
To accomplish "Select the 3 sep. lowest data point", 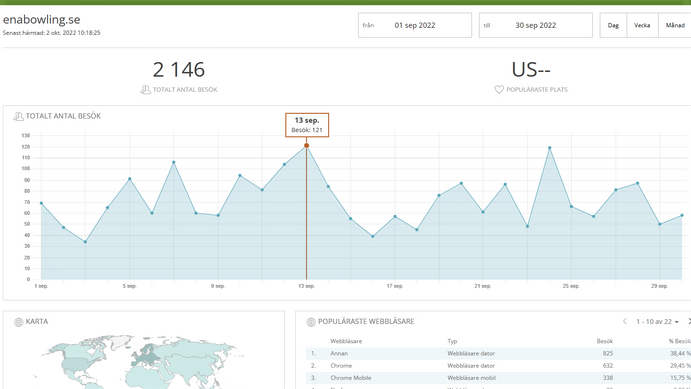I will point(85,242).
